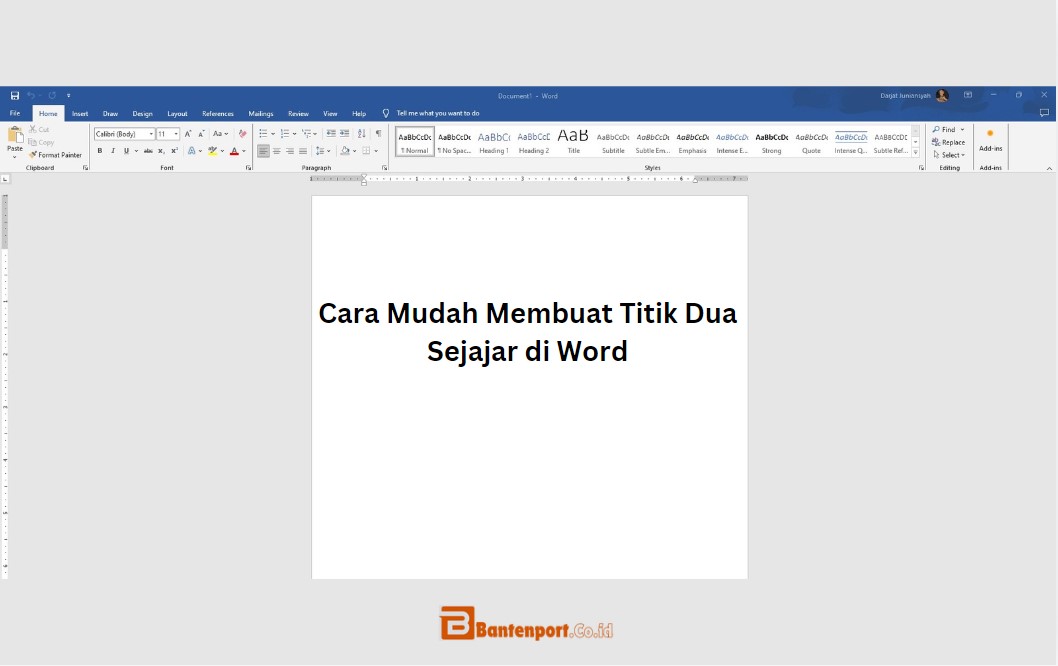Open Find in the Editing group
Screen dimensions: 1058x666
[x=946, y=129]
